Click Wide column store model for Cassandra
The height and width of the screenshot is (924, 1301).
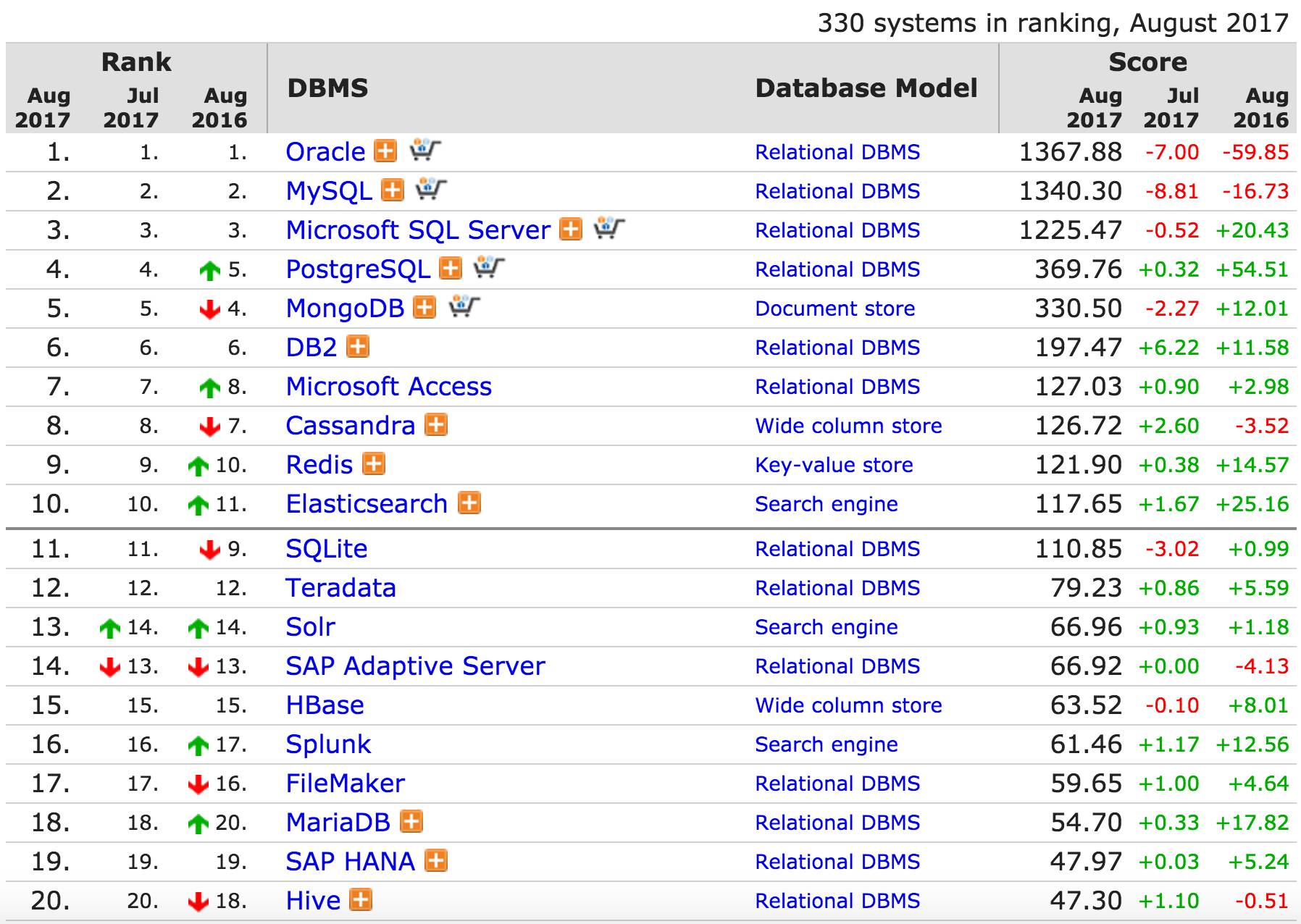pyautogui.click(x=849, y=426)
